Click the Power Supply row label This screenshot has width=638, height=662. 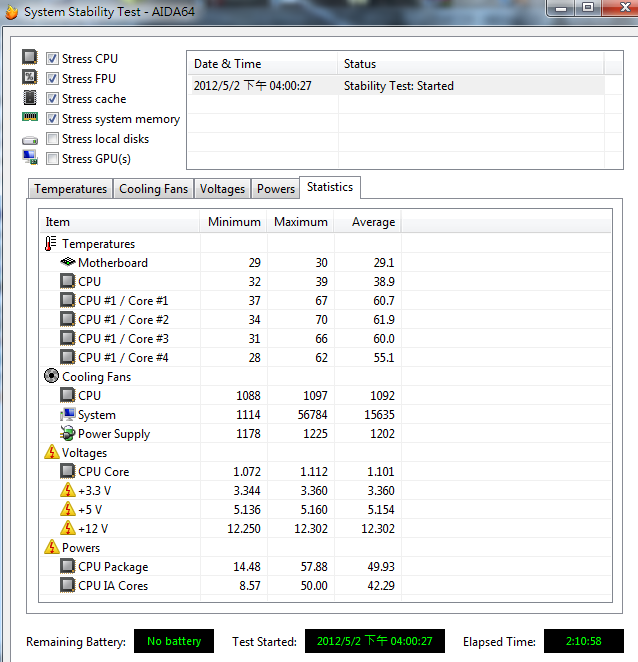click(114, 434)
